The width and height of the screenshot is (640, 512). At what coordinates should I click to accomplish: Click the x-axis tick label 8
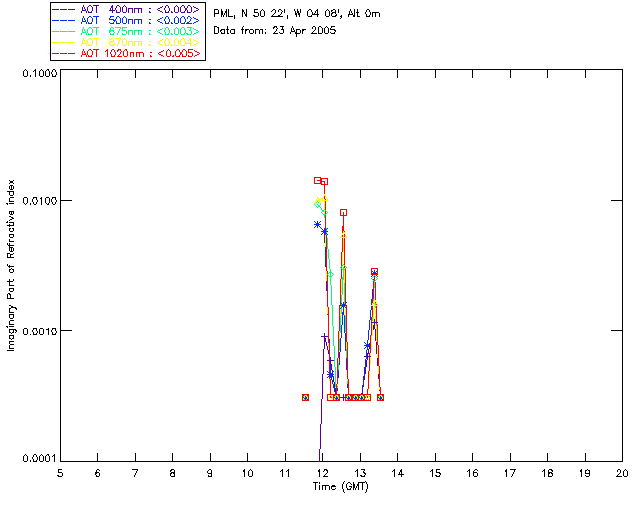(173, 473)
